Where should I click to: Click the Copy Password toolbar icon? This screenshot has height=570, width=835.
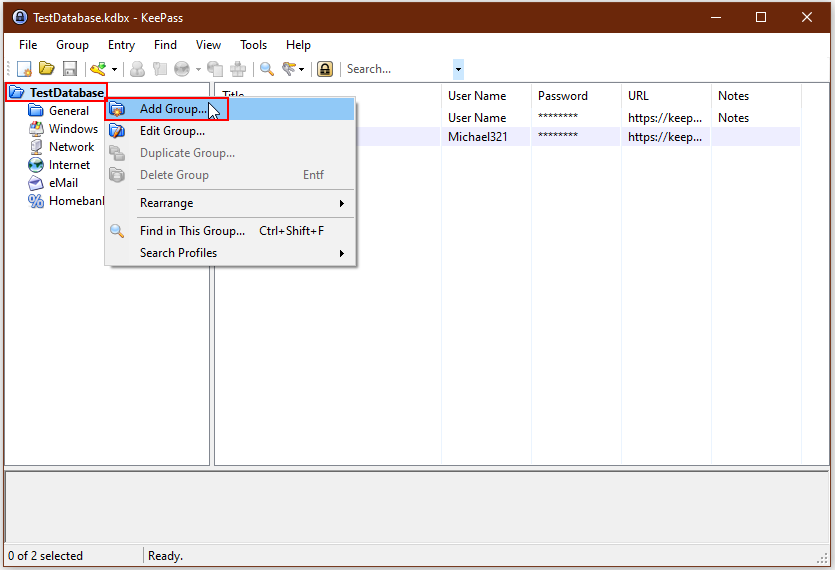coord(160,69)
